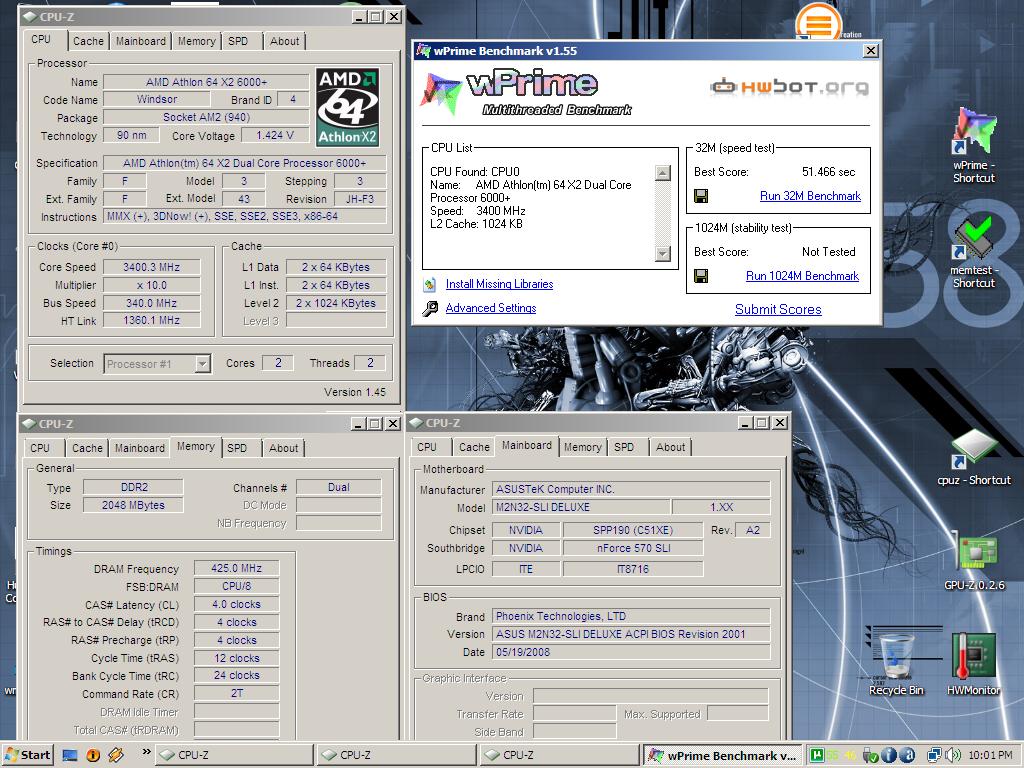Select the third CPU-Z taskbar button
The image size is (1024, 768).
[560, 756]
